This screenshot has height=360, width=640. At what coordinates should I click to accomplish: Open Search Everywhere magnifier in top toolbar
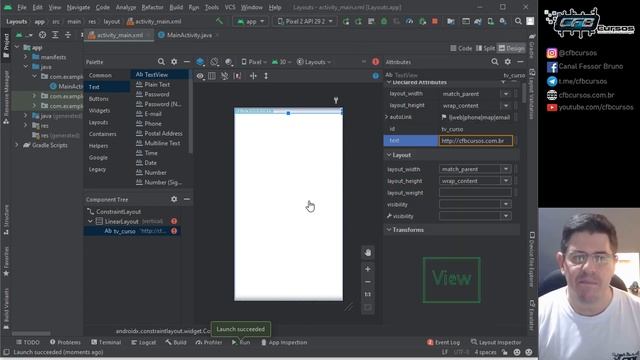[x=518, y=21]
